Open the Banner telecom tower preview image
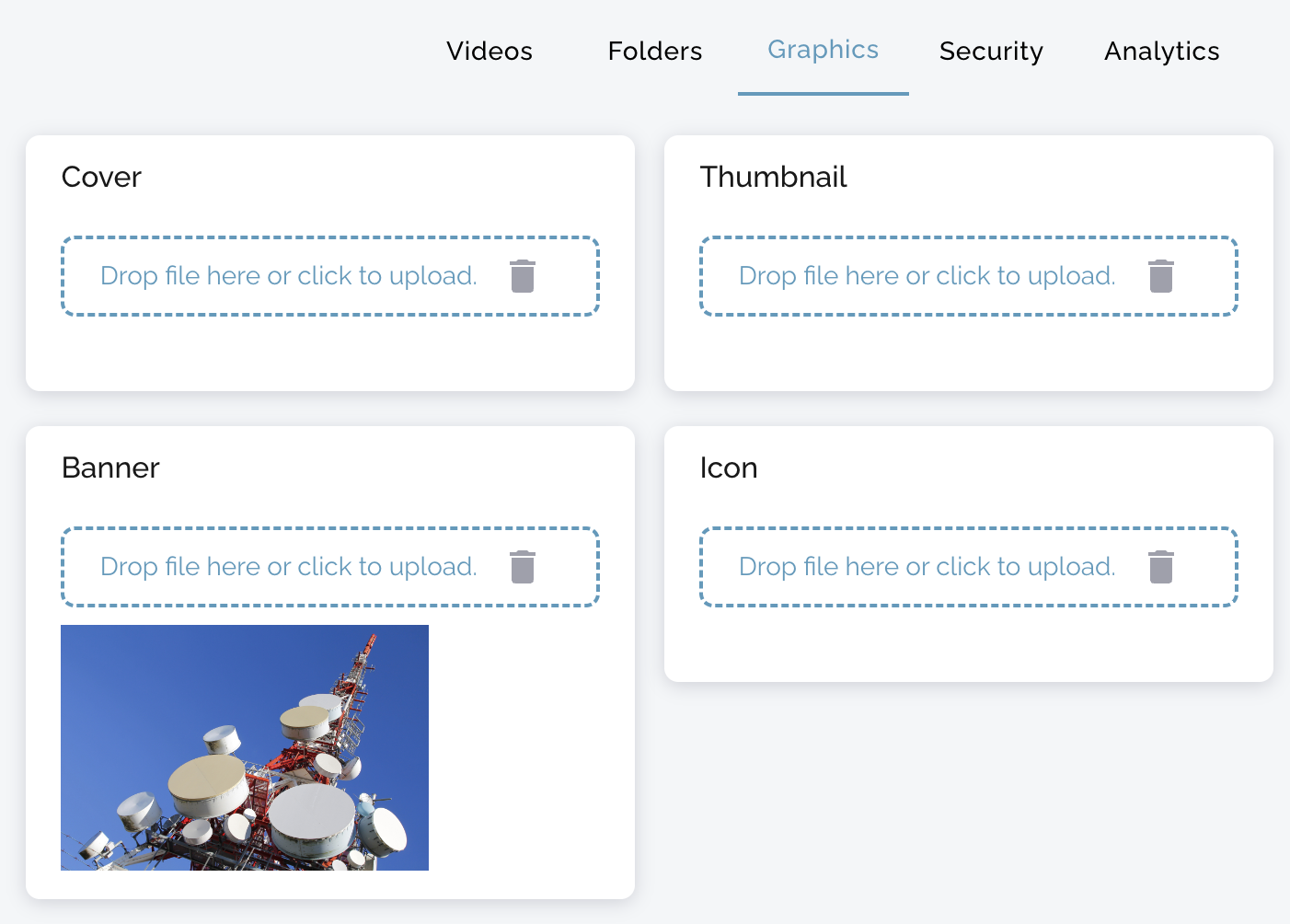 (x=245, y=747)
